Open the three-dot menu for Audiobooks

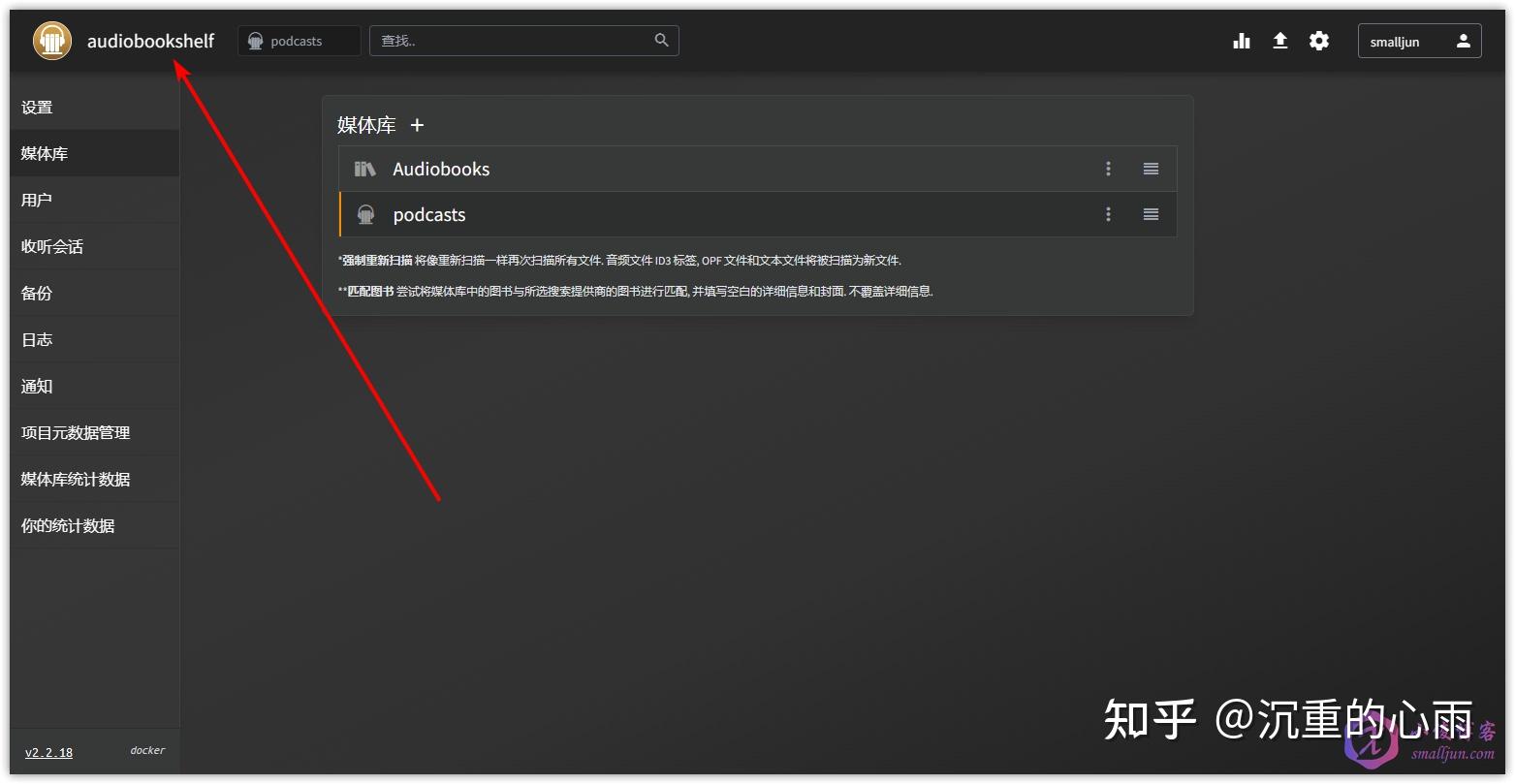tap(1108, 168)
